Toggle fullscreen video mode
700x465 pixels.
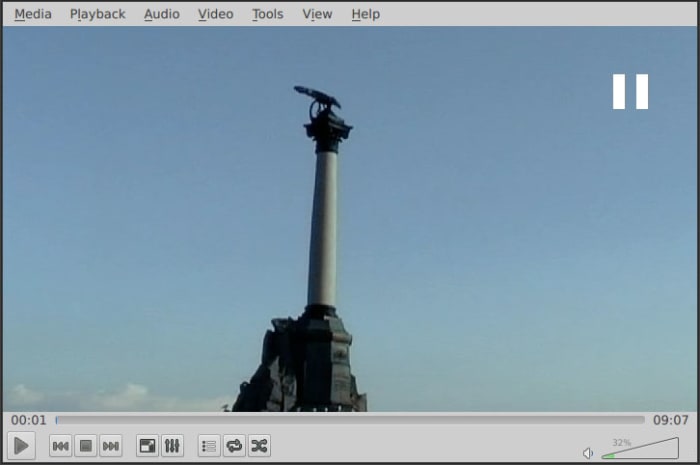pos(147,446)
